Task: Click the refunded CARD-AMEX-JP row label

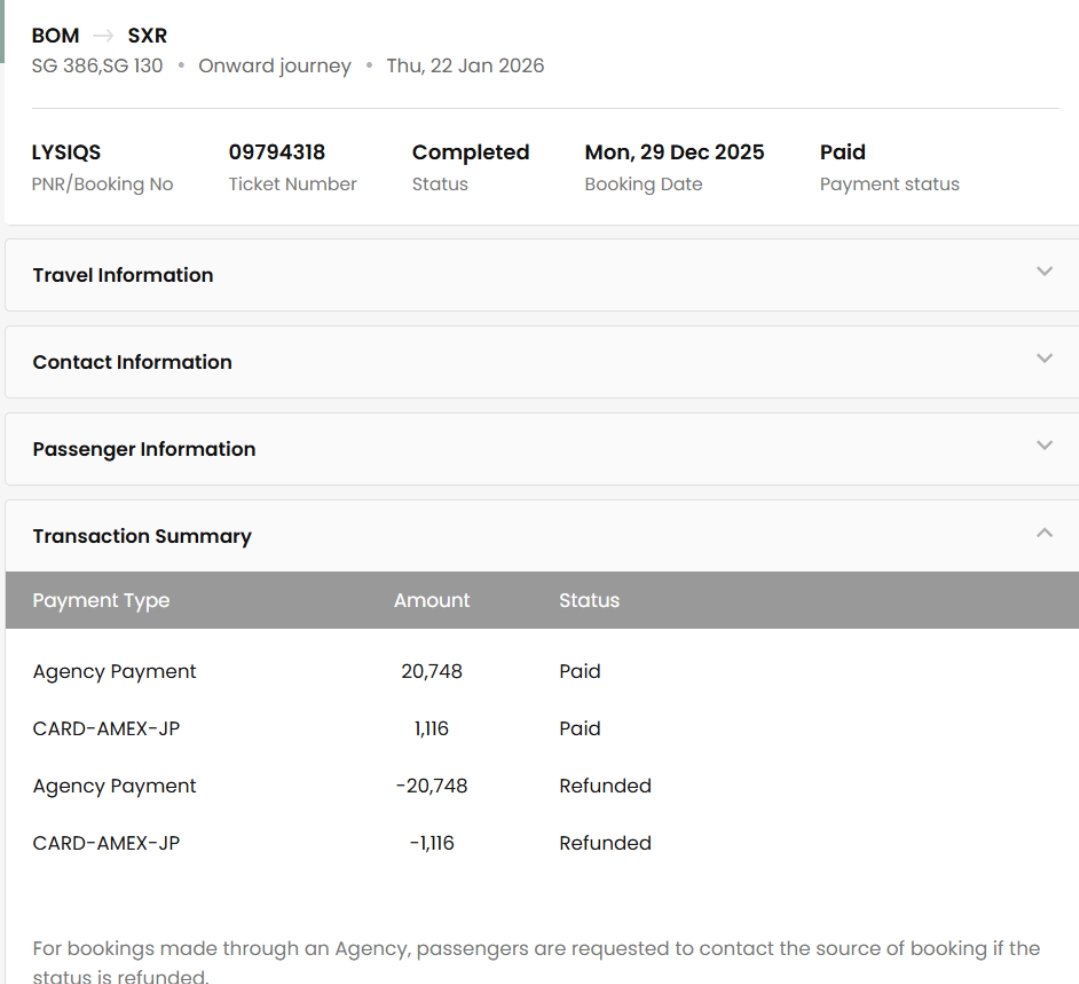Action: click(x=106, y=843)
